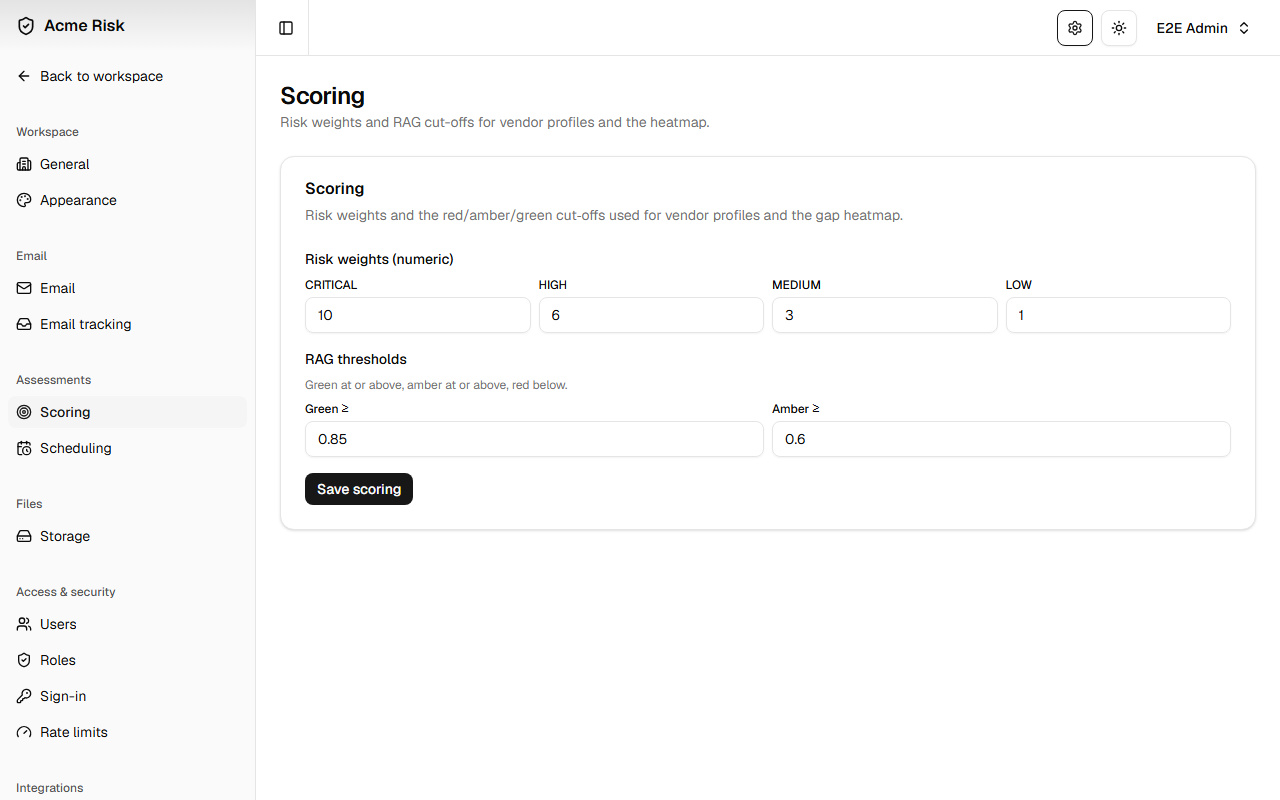Image resolution: width=1280 pixels, height=800 pixels.
Task: Open the E2E Admin account dropdown
Action: [1203, 28]
